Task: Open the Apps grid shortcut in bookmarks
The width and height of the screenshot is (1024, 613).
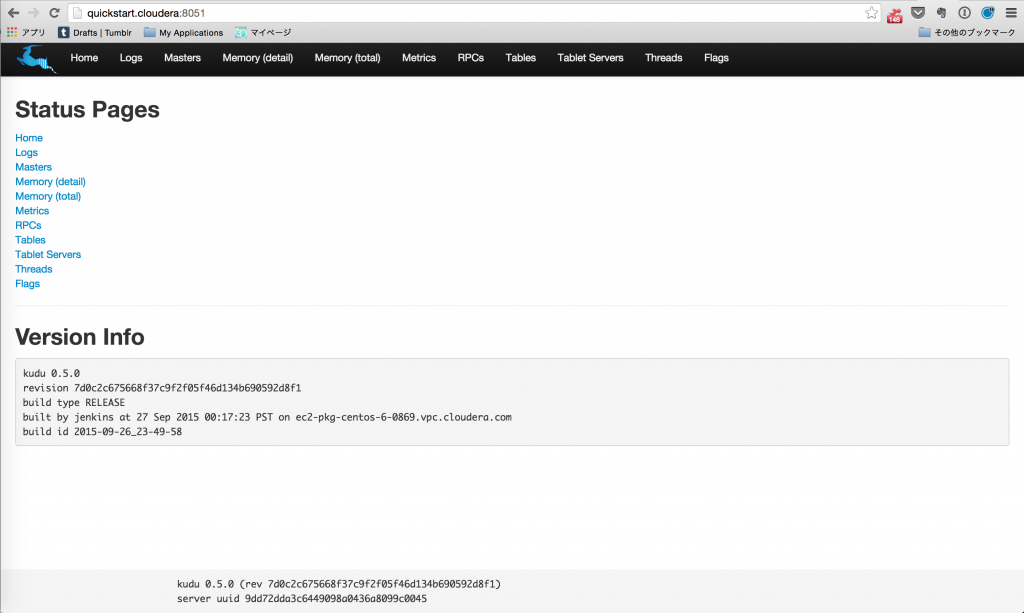Action: [26, 33]
